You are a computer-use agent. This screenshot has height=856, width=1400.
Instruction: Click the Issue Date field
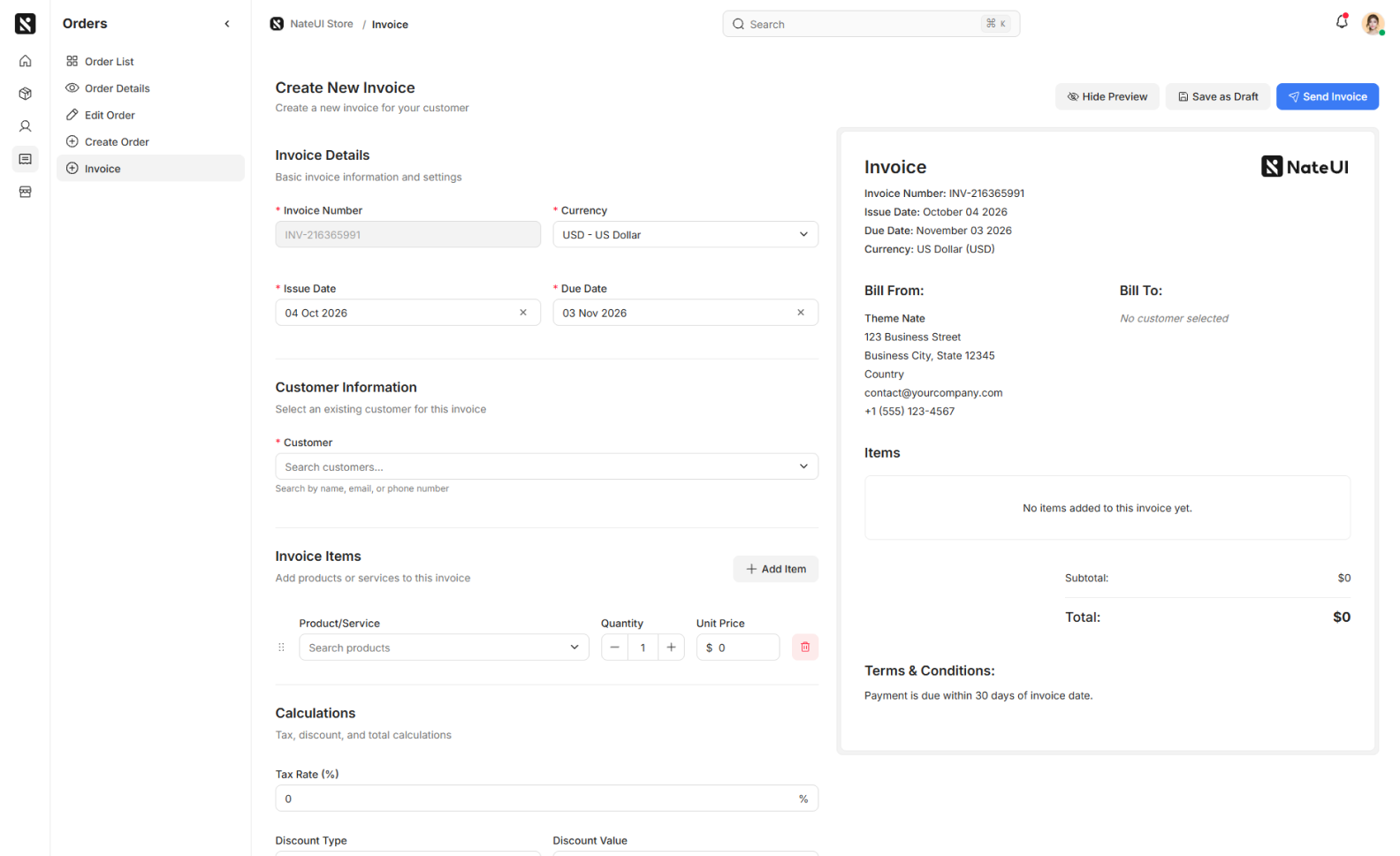point(407,313)
